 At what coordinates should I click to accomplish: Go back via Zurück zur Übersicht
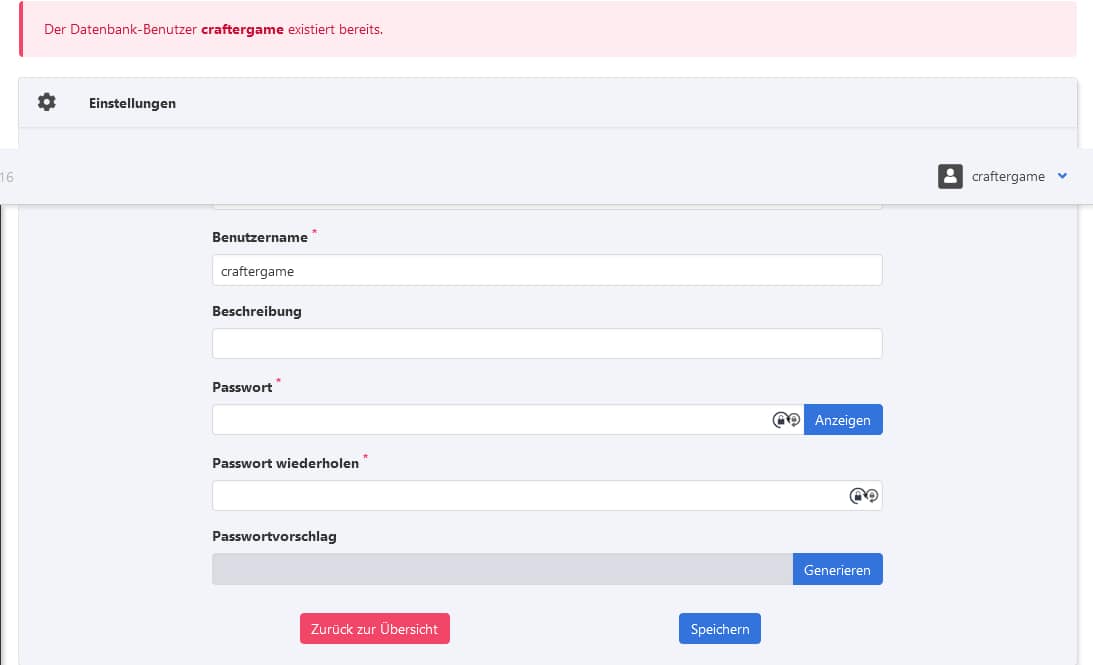[x=374, y=629]
